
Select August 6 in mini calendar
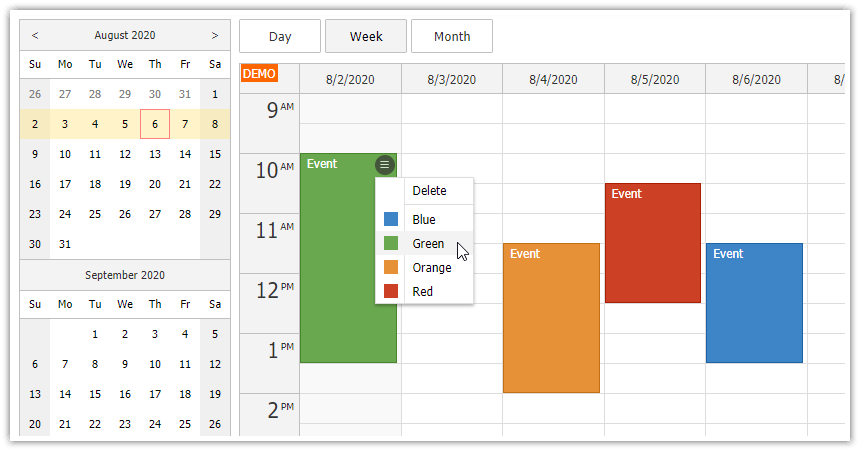coord(155,124)
